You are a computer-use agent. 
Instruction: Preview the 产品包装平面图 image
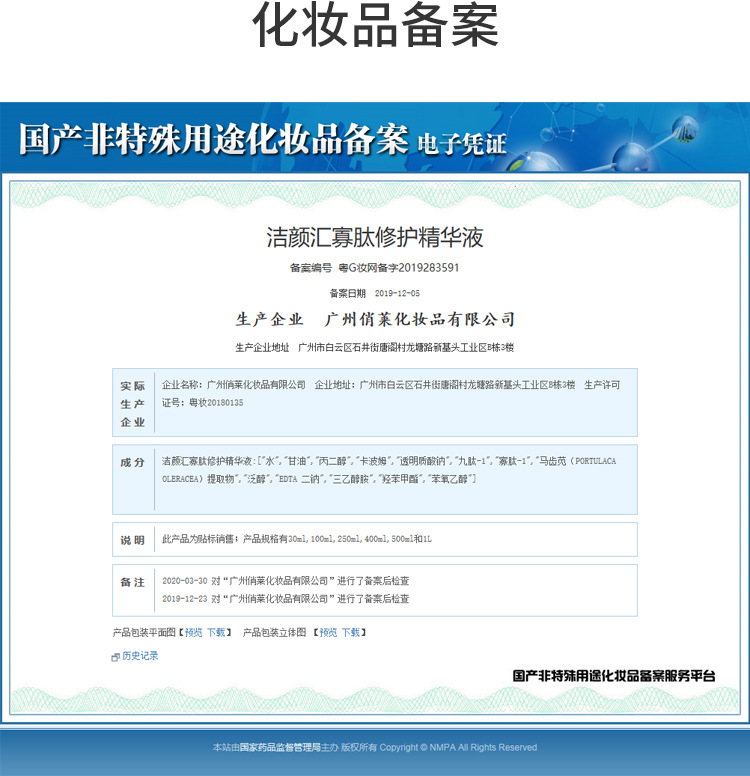coord(194,632)
